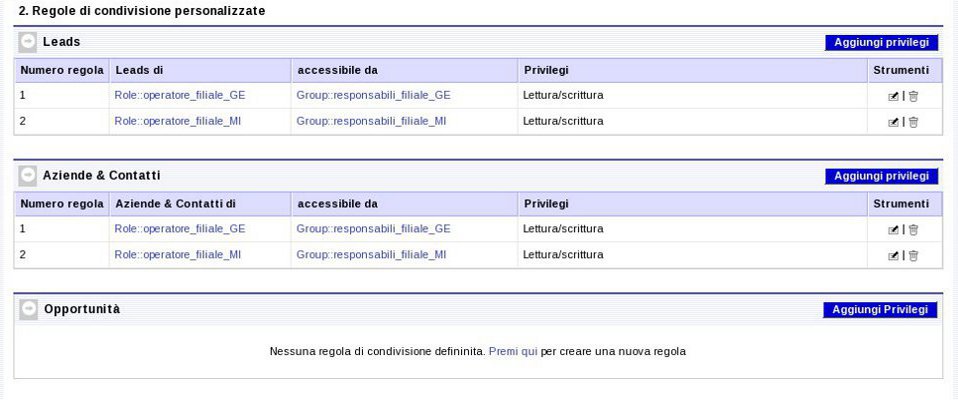The image size is (958, 400).
Task: Open Group::responsabili_filiale_GE in Aziende & Contatti
Action: point(373,229)
